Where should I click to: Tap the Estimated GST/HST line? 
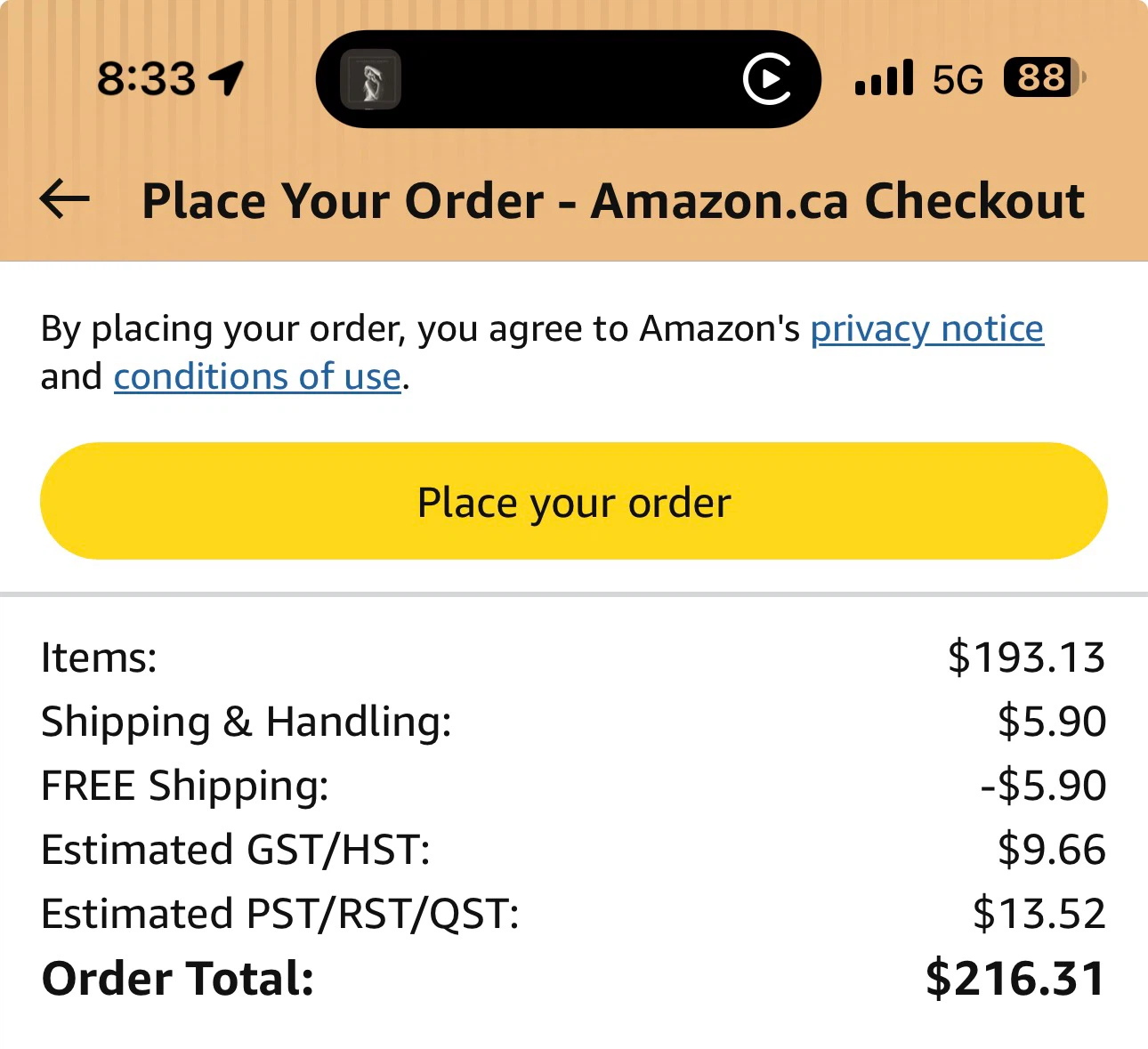coord(573,850)
